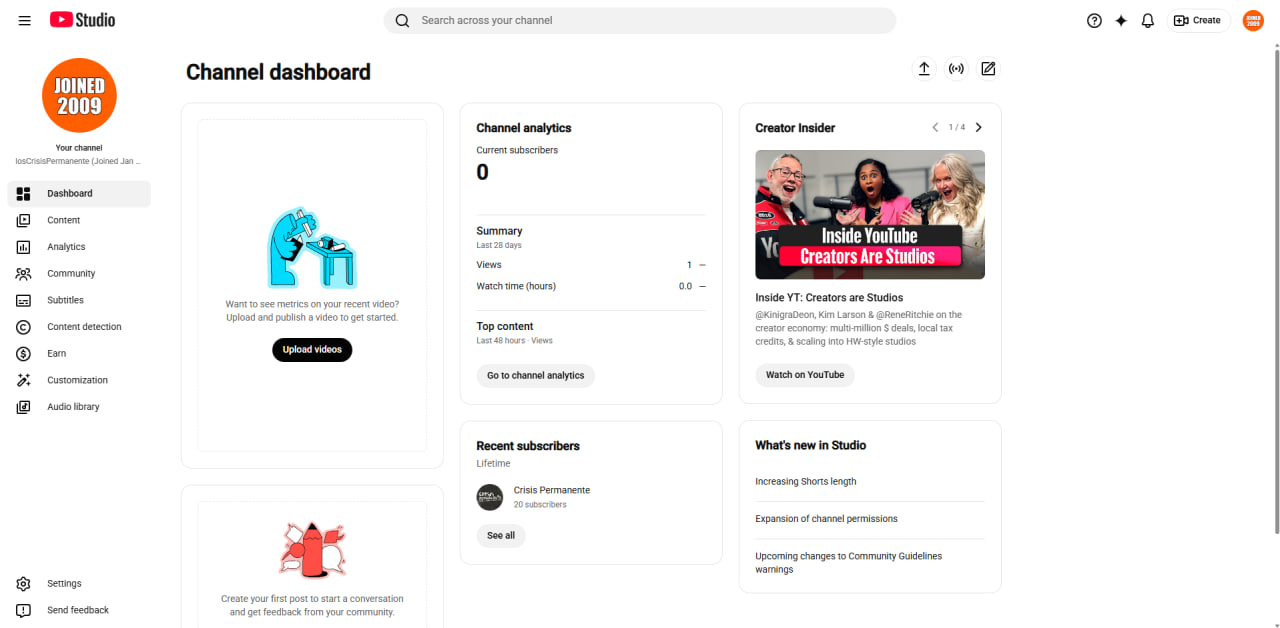
Task: Open the help question mark icon
Action: click(x=1094, y=20)
